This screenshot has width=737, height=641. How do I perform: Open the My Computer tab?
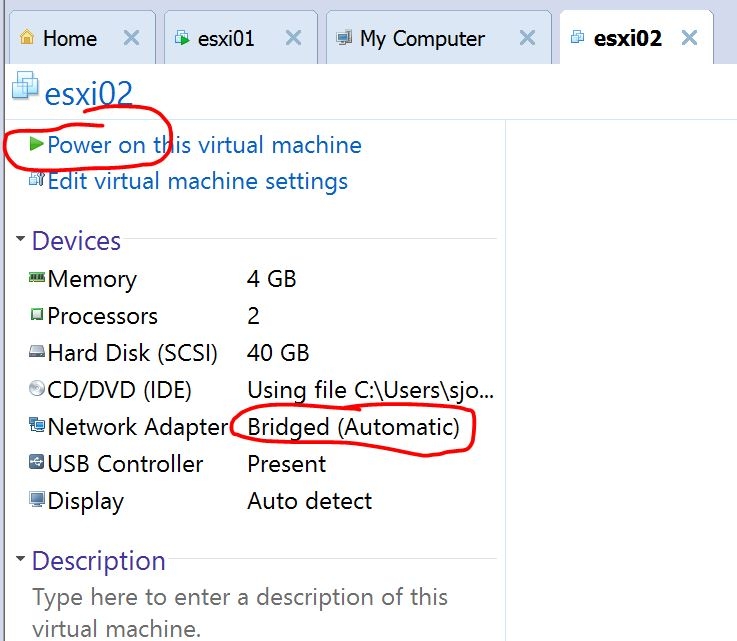[x=439, y=38]
